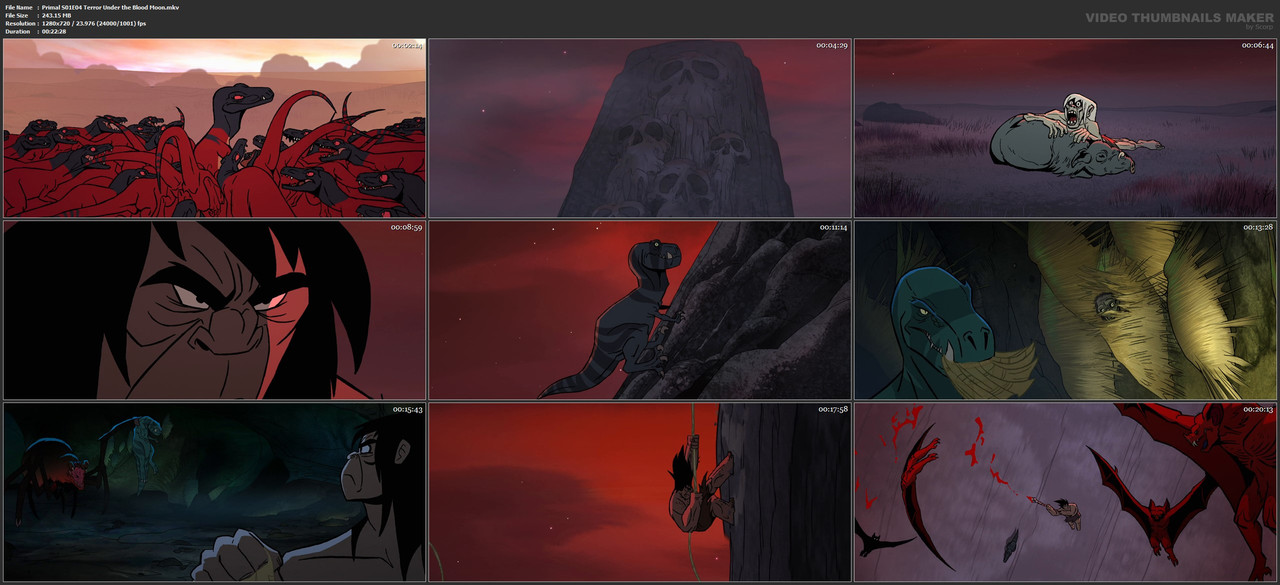1280x585 pixels.
Task: Select thumbnail of green dinosaur wrapped in web
Action: point(1065,310)
